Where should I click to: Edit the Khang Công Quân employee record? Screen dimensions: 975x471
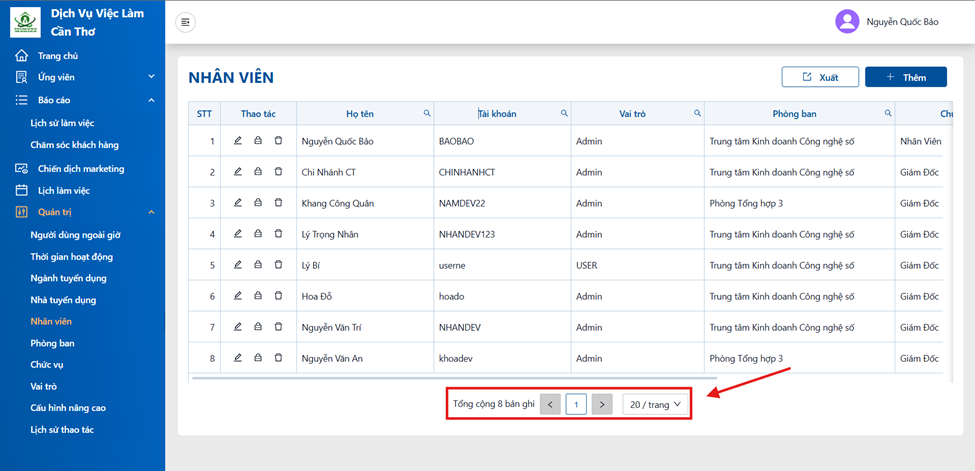(x=238, y=203)
